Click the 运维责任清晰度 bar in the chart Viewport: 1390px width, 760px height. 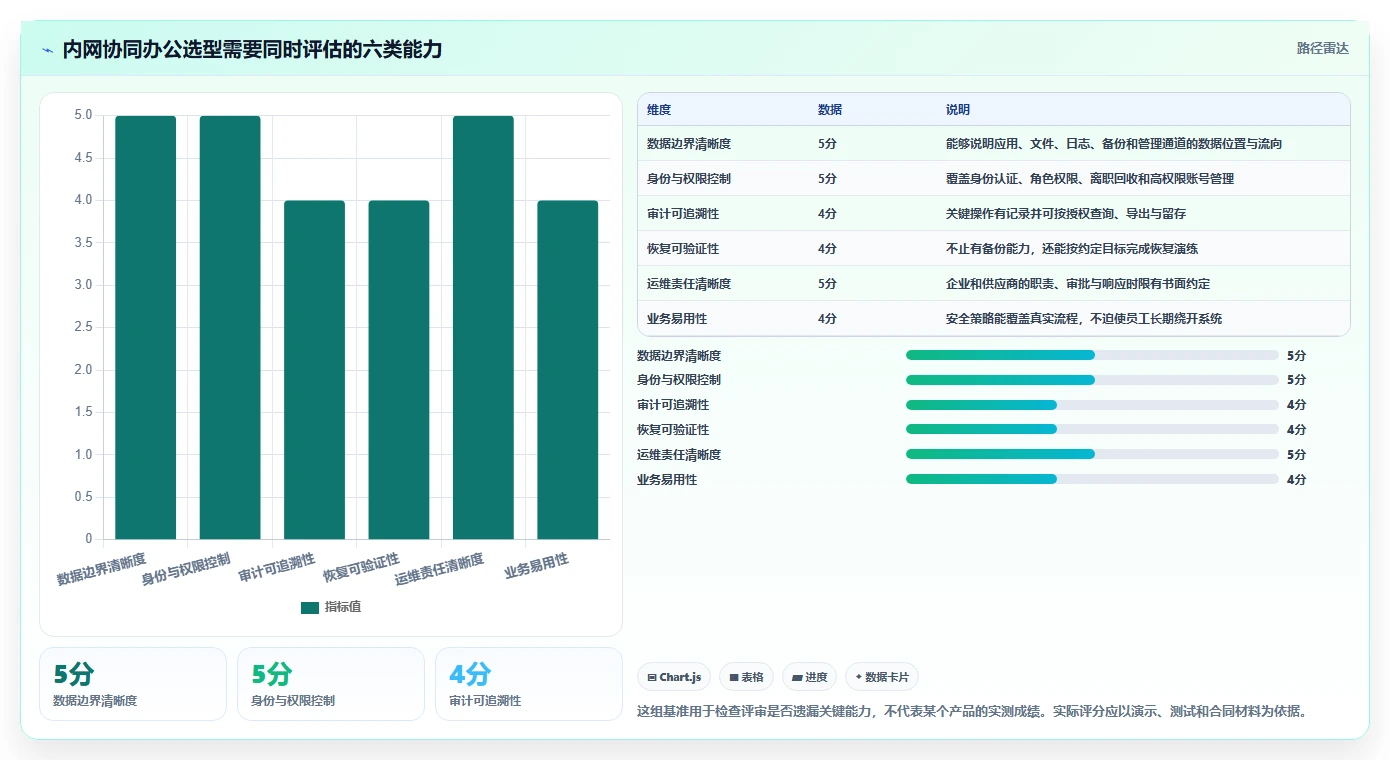coord(483,328)
